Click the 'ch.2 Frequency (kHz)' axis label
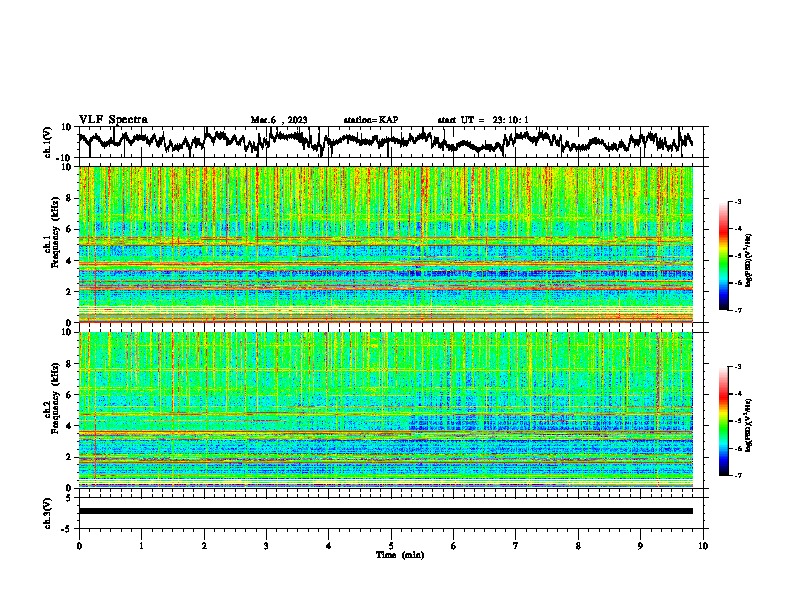This screenshot has width=792, height=612. [51, 398]
